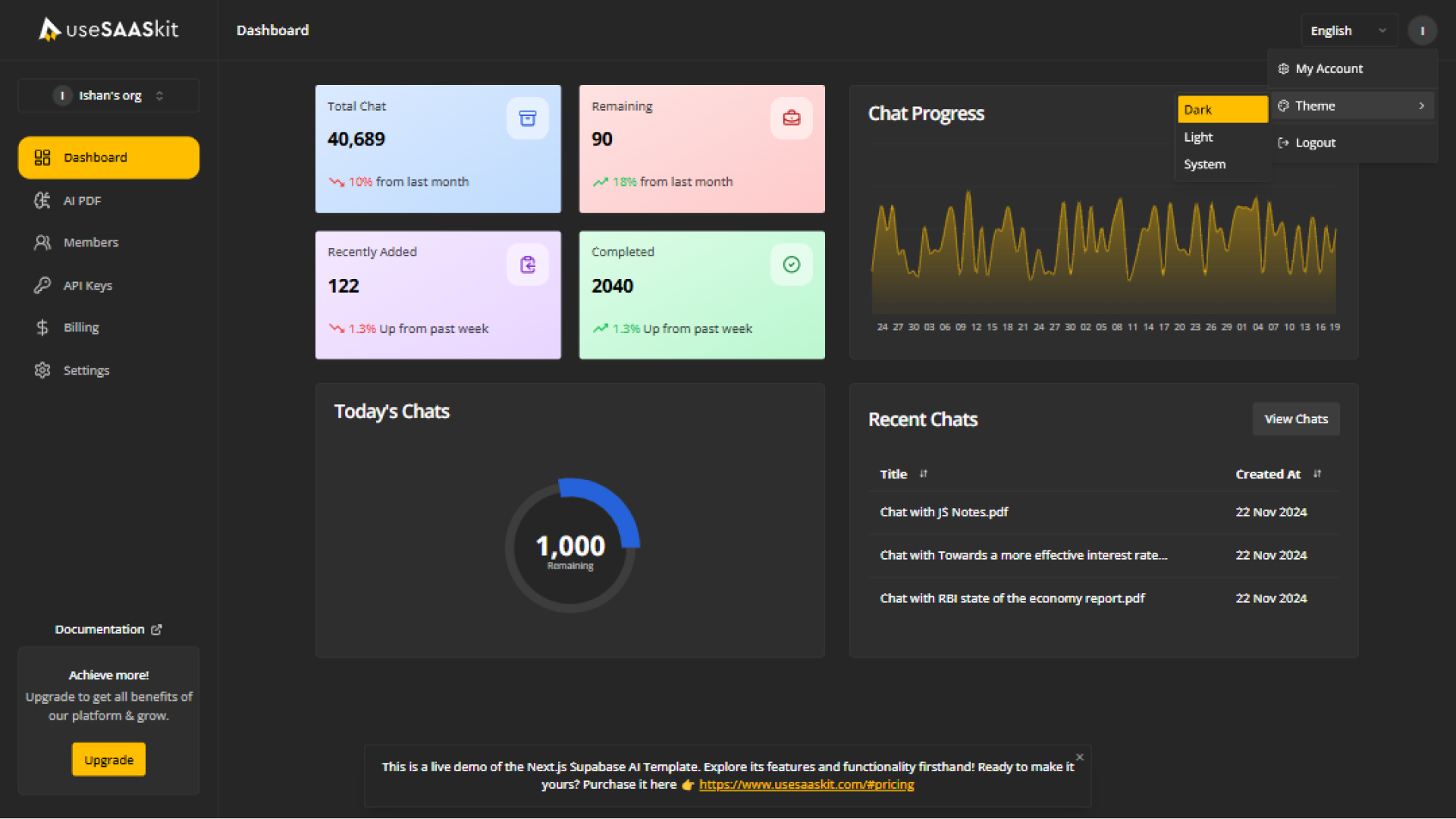
Task: Click the Completed chat checkmark icon
Action: (x=791, y=263)
